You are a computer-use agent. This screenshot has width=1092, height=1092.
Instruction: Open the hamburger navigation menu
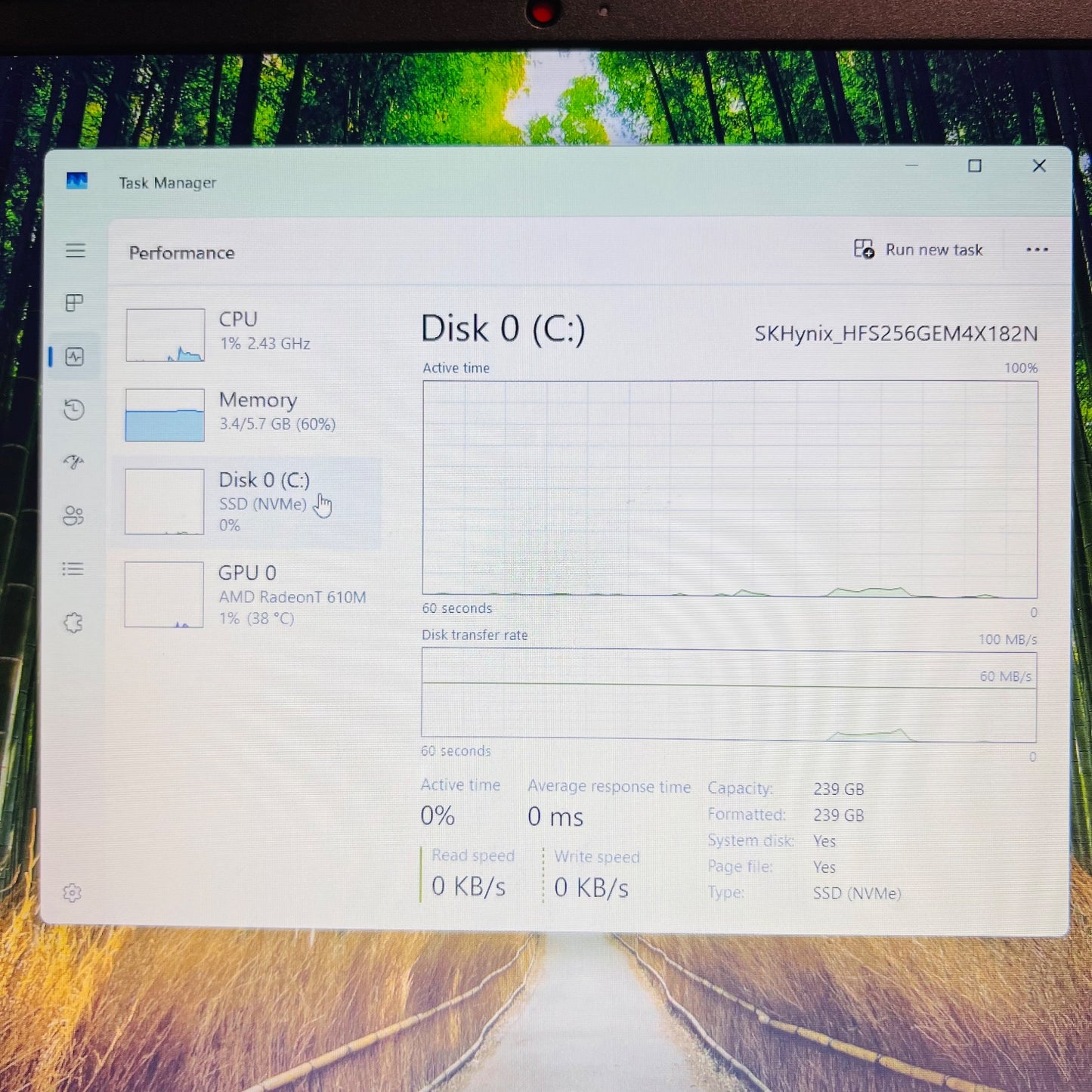(x=75, y=251)
